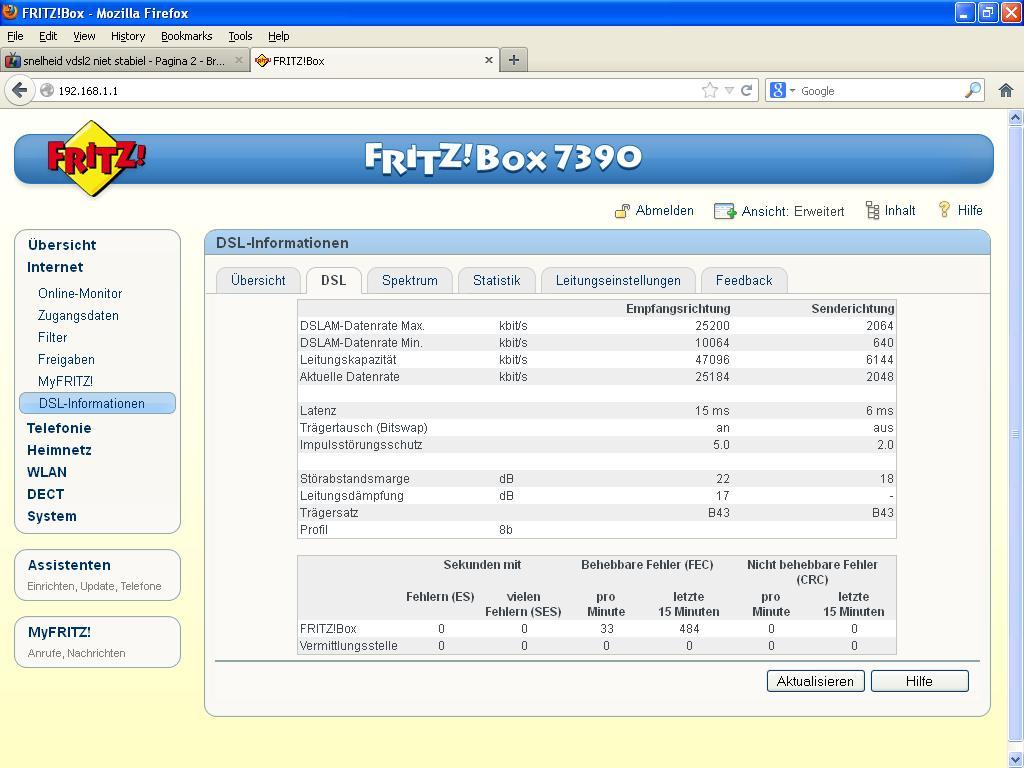1024x768 pixels.
Task: Click the FRITZ! logo
Action: [x=96, y=158]
